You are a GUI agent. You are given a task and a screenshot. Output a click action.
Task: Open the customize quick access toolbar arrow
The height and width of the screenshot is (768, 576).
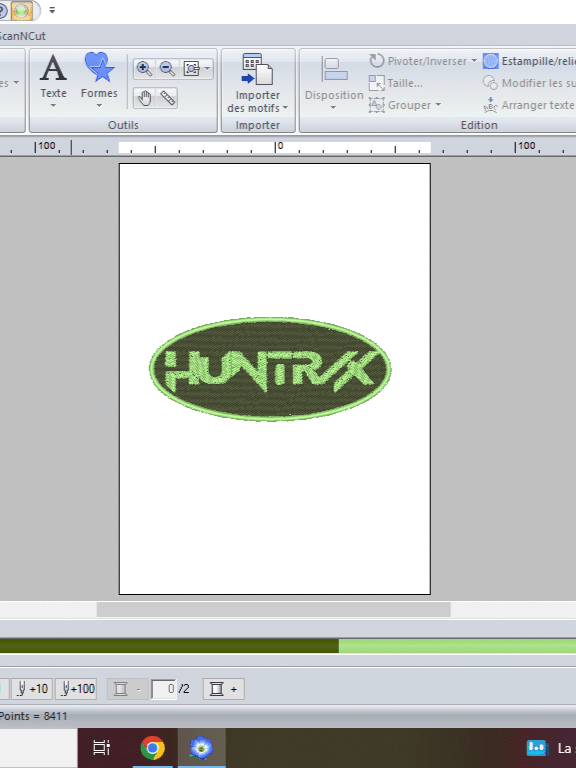pos(52,10)
